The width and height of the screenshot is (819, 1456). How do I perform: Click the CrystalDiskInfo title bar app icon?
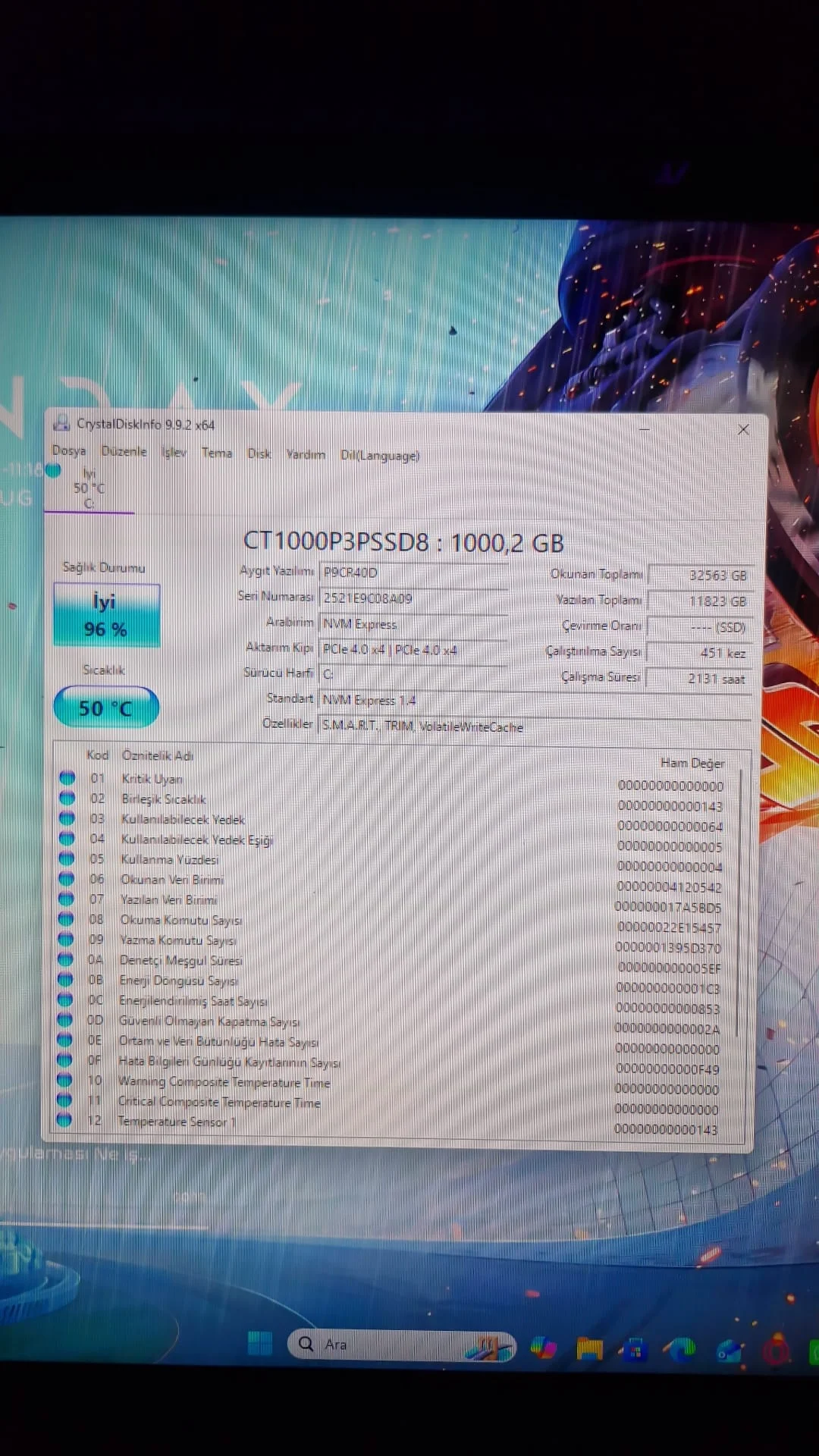click(x=61, y=424)
